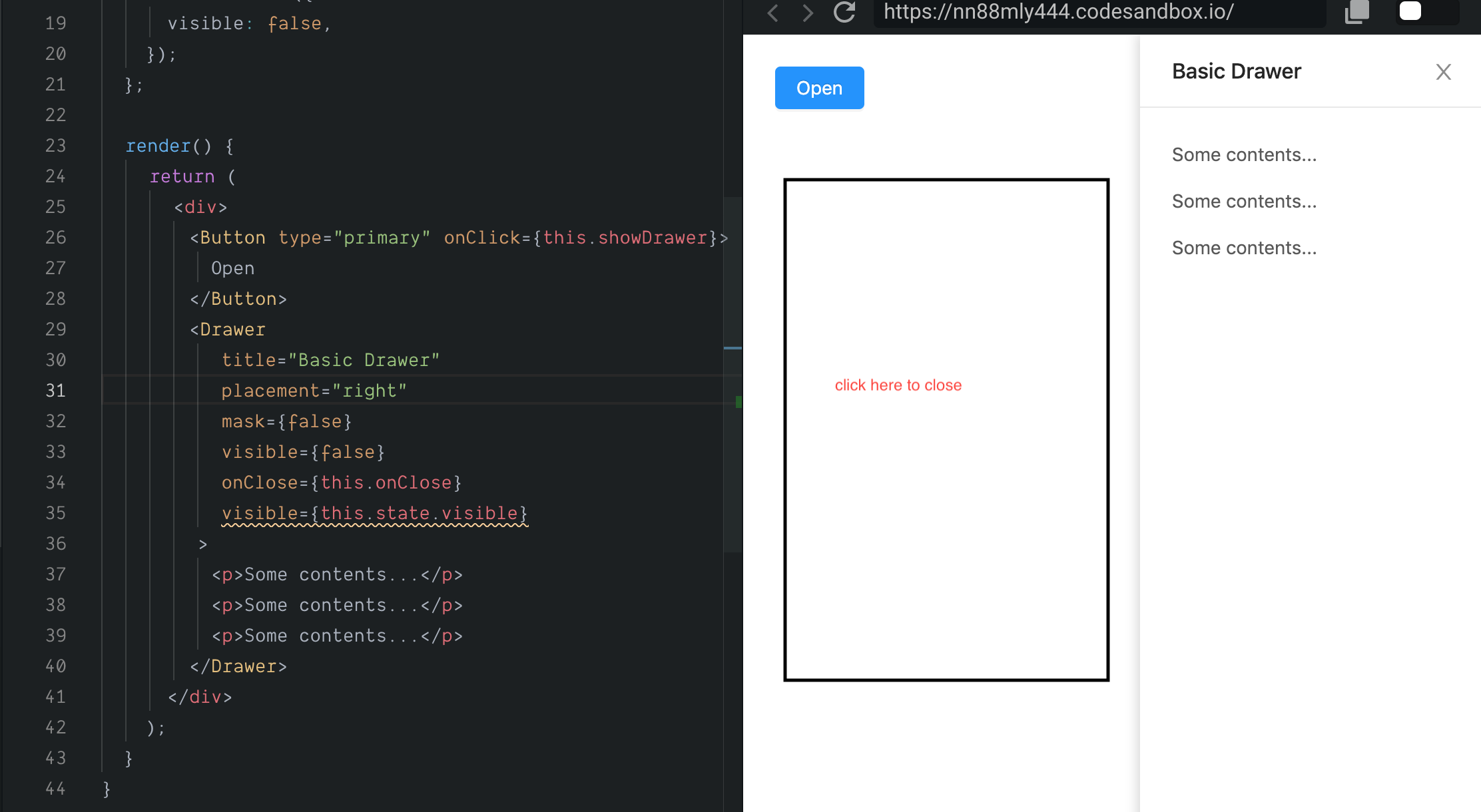Viewport: 1481px width, 812px height.
Task: Click the closing </div> tag on line 41
Action: click(x=200, y=697)
